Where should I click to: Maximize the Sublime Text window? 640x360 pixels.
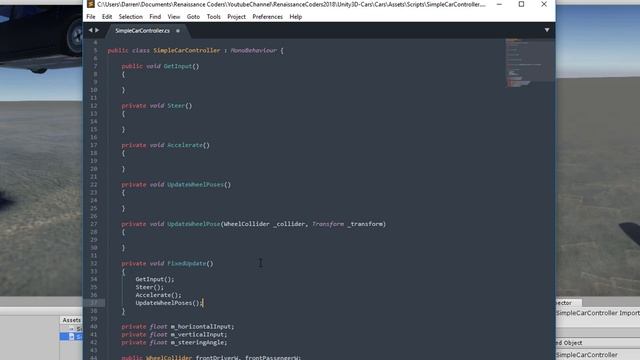(x=521, y=4)
